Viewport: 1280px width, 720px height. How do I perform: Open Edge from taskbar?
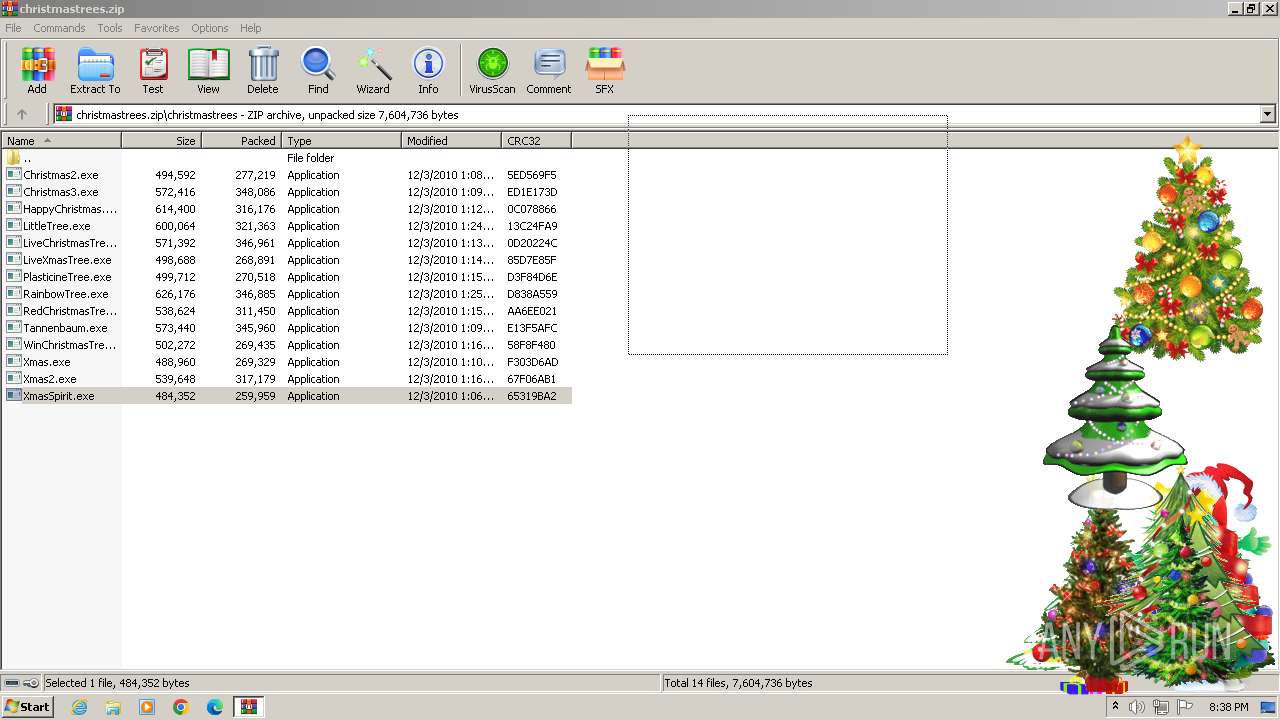pyautogui.click(x=215, y=707)
